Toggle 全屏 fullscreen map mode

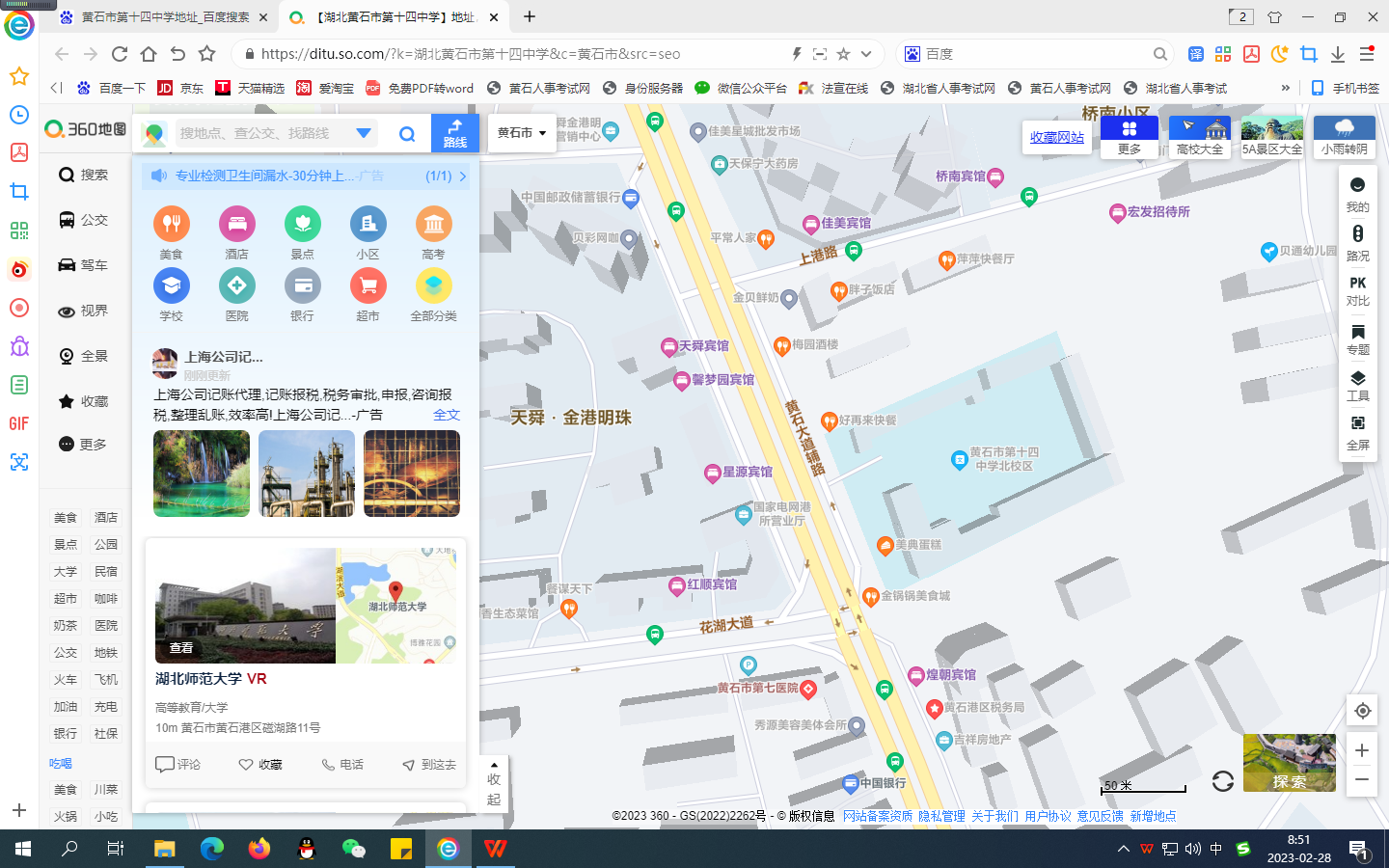(x=1357, y=432)
